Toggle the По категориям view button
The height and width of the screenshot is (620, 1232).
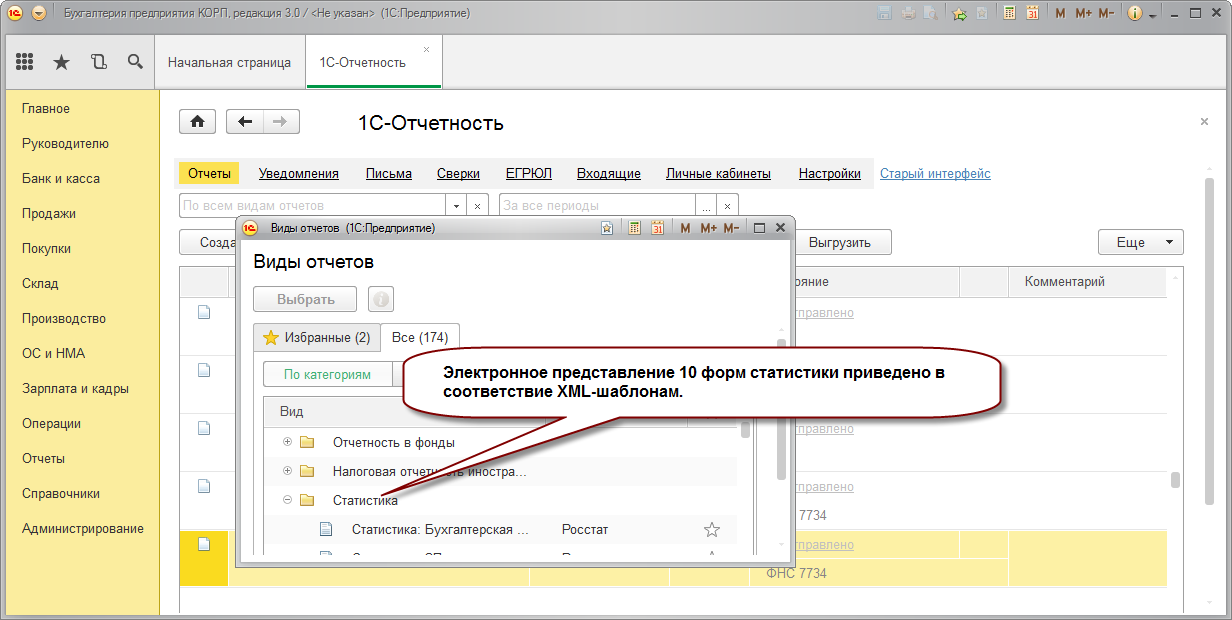[x=327, y=375]
